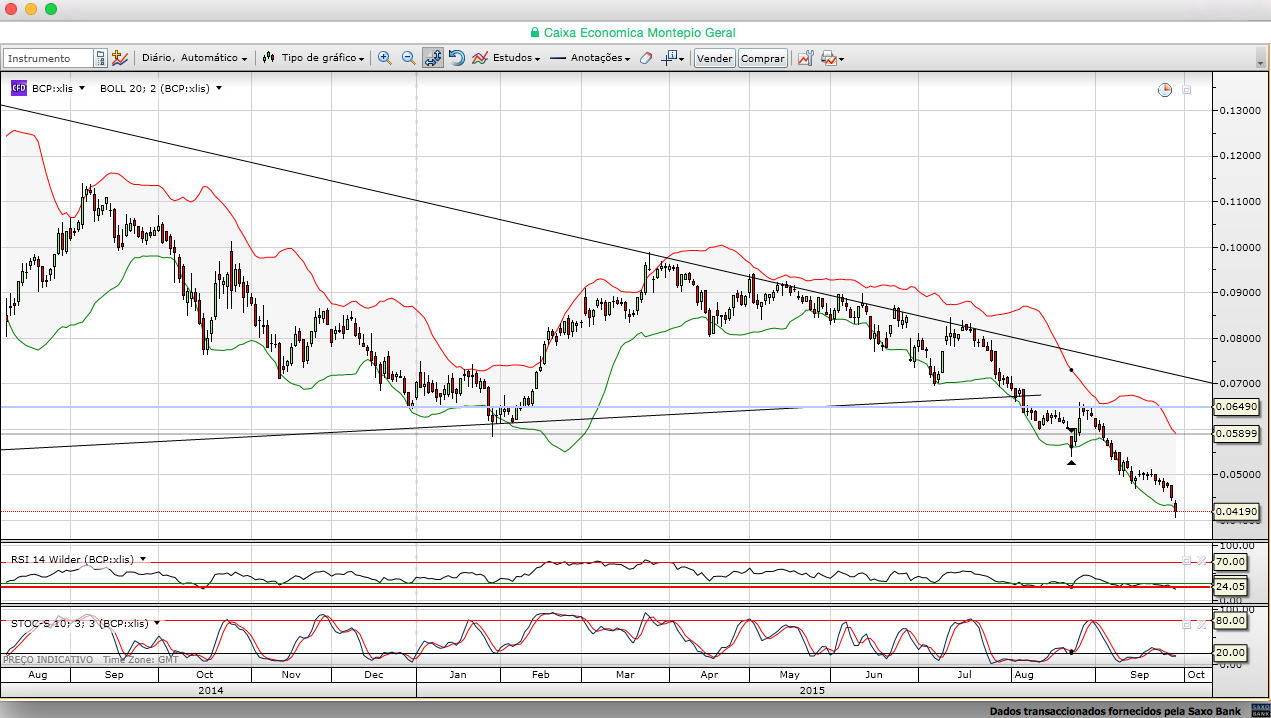1271x718 pixels.
Task: Open the Diário, Automático period dropdown
Action: point(194,58)
